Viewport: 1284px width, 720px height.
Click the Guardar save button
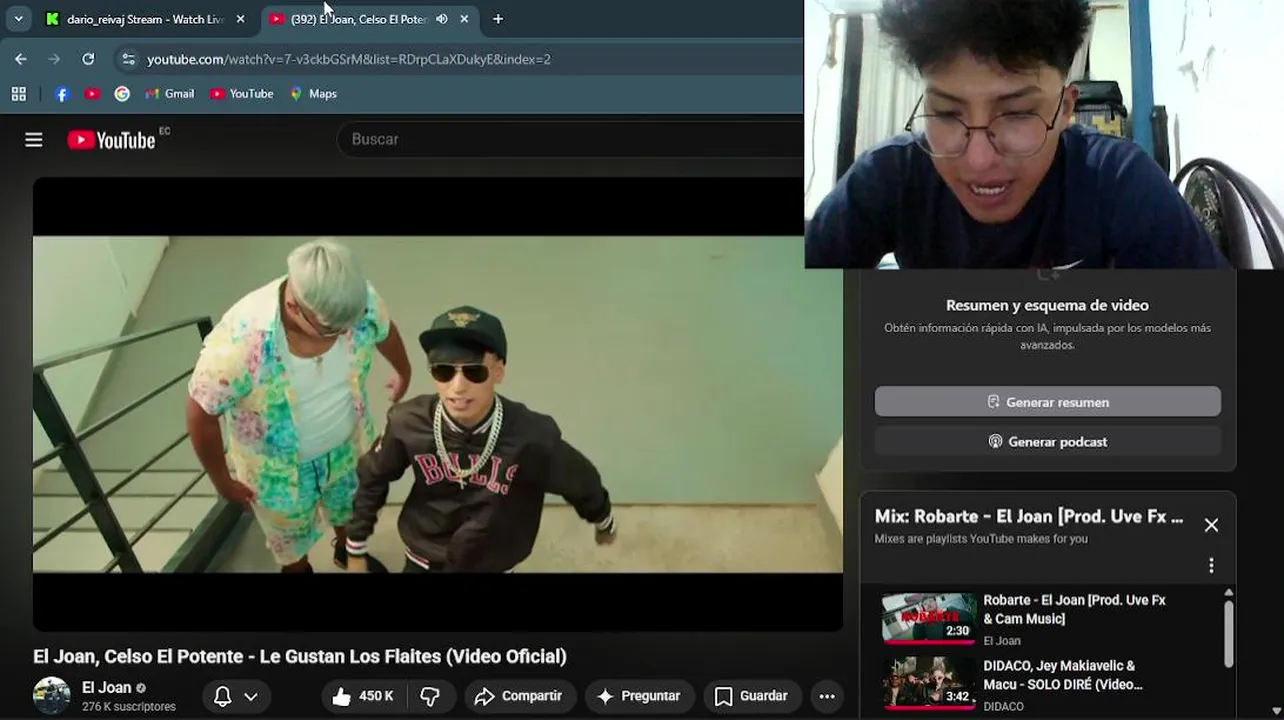click(x=751, y=696)
